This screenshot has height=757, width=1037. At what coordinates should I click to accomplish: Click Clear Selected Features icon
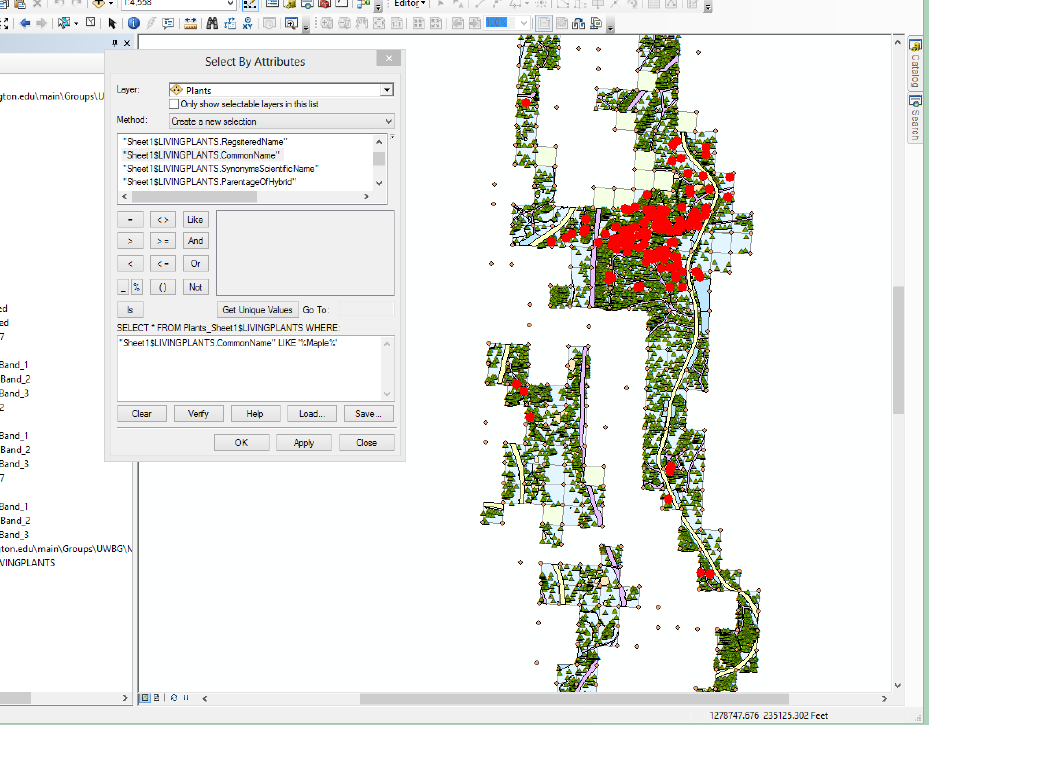(x=91, y=22)
